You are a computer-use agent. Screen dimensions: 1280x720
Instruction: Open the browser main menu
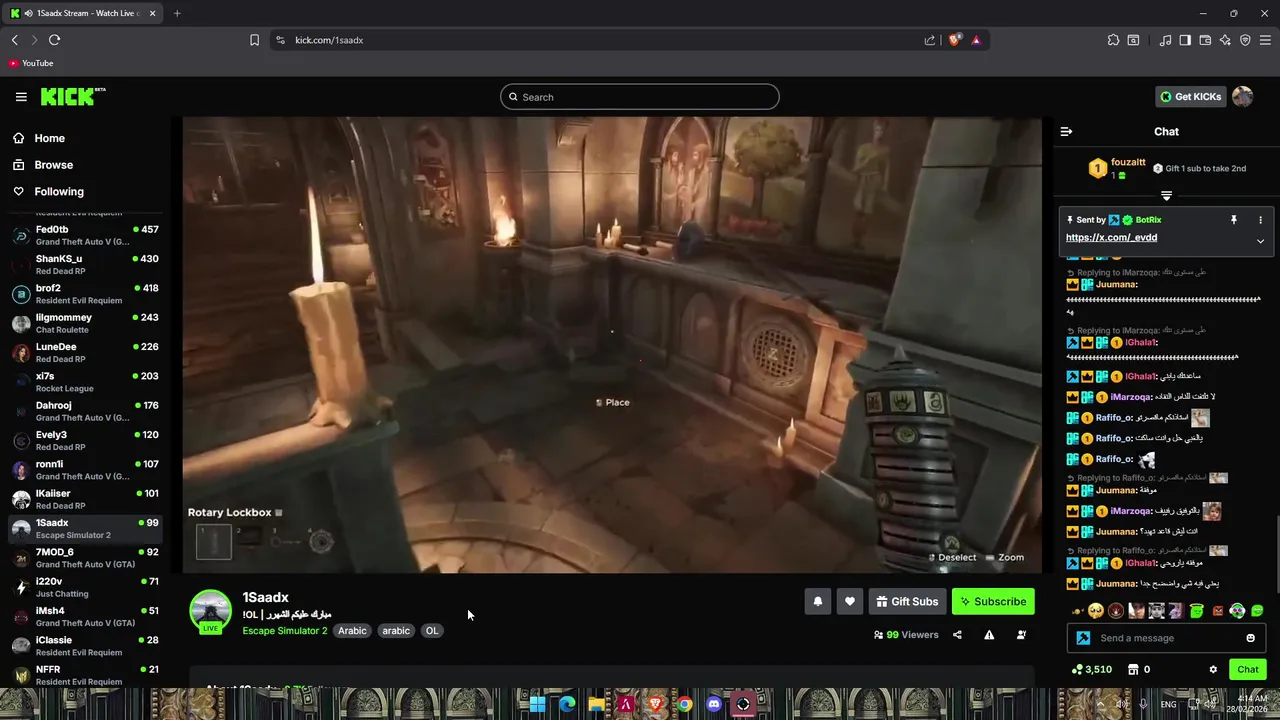[1265, 40]
